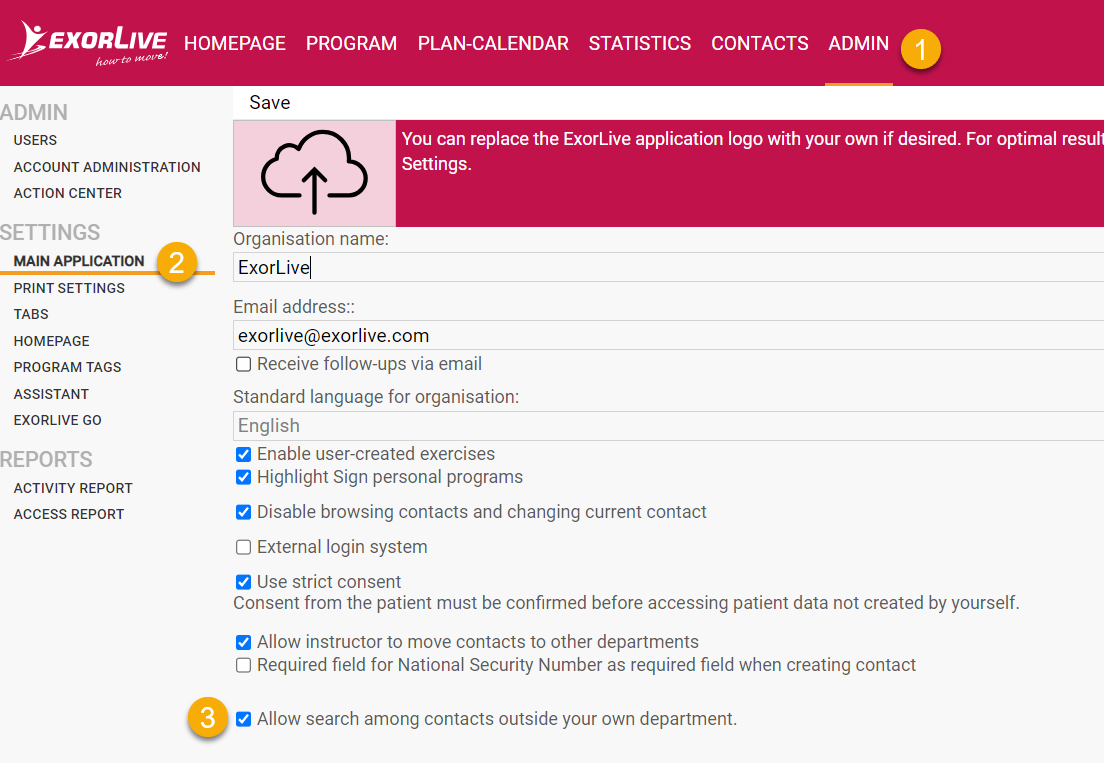Uncheck Highlight Sign personal programs
This screenshot has height=763, width=1104.
[x=243, y=477]
